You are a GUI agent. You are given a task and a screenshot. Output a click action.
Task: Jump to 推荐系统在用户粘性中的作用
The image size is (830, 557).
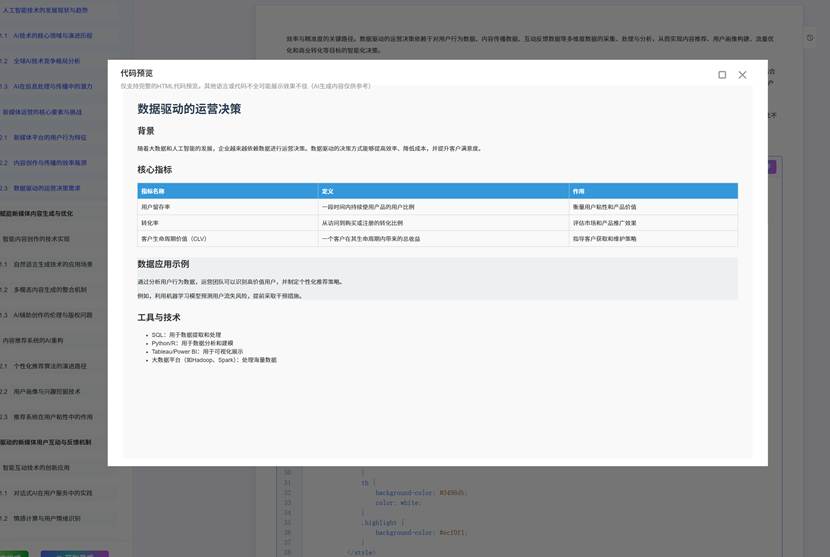pos(52,417)
